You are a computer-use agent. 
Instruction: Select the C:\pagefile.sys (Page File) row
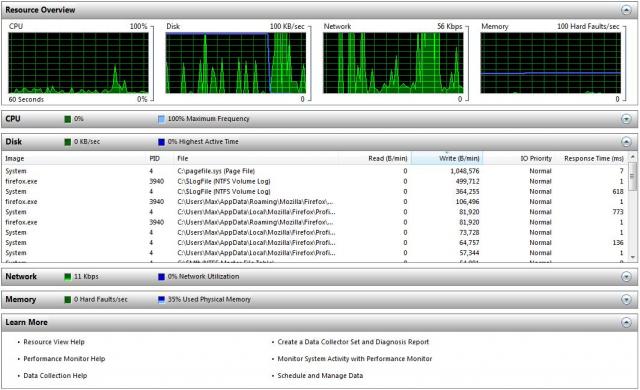[x=315, y=171]
